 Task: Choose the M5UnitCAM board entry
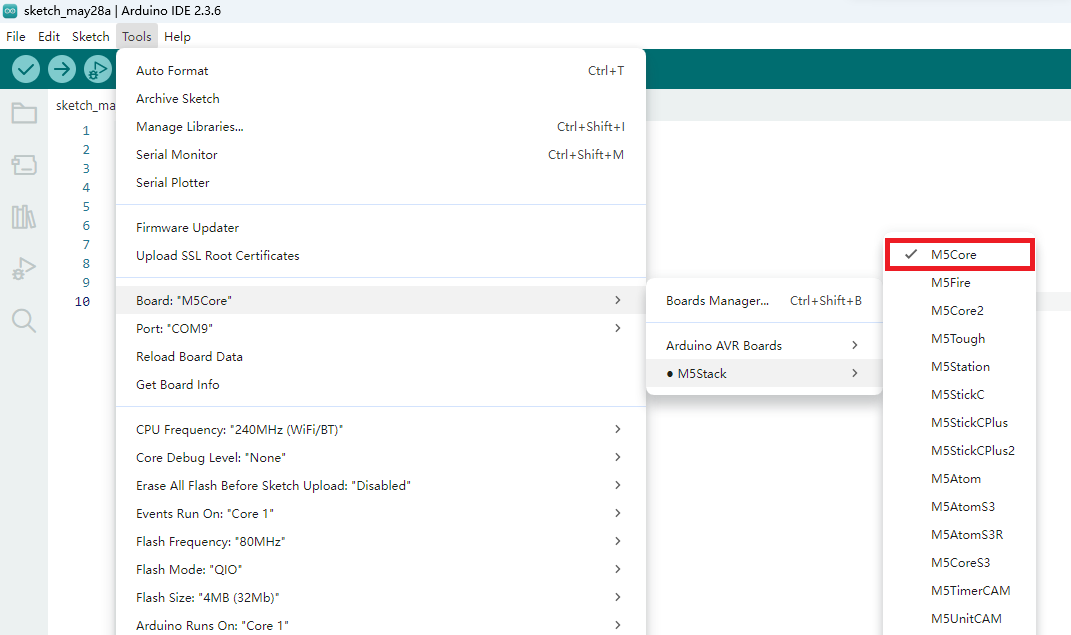(x=960, y=619)
